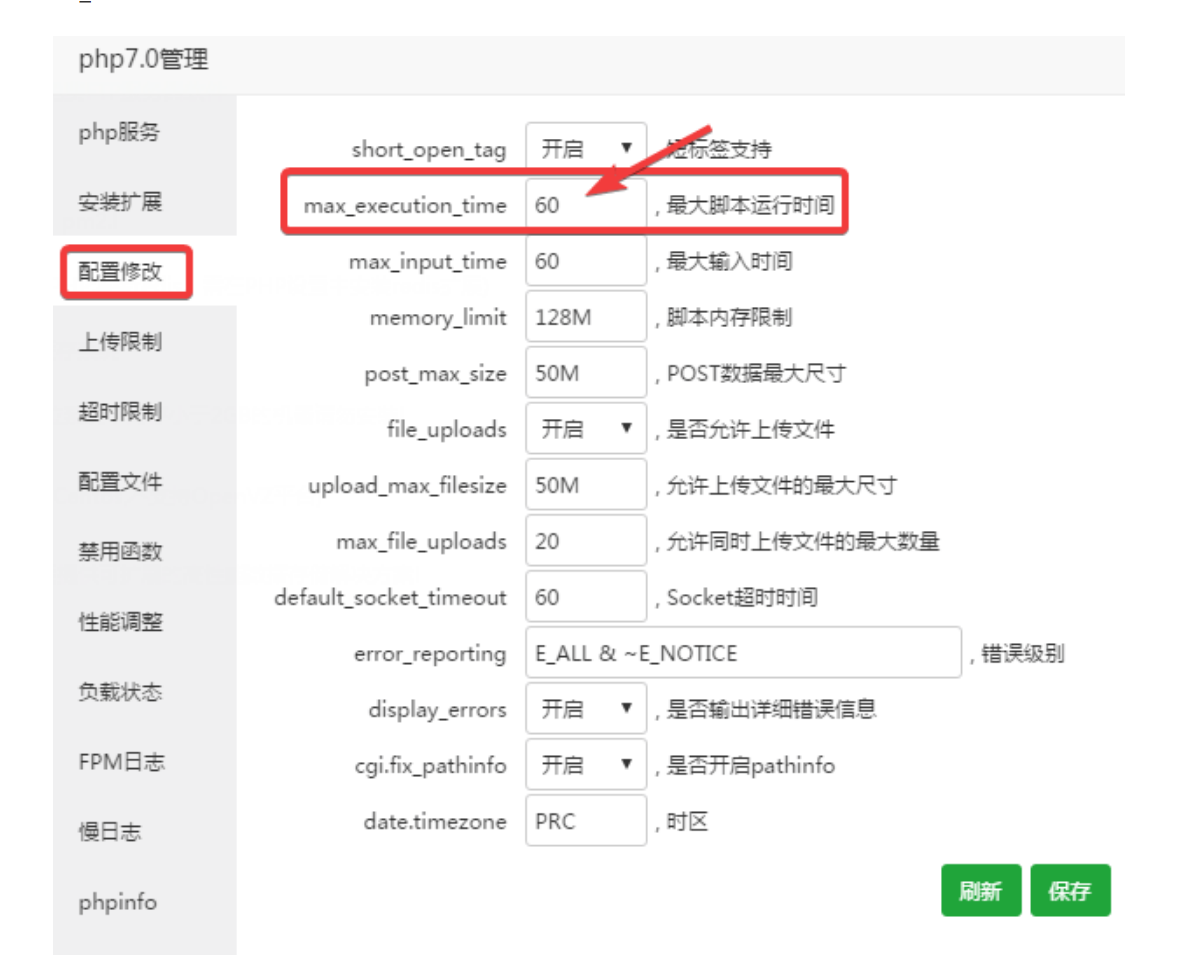The width and height of the screenshot is (1190, 957).
Task: Open the short_open_tag dropdown
Action: pos(586,150)
